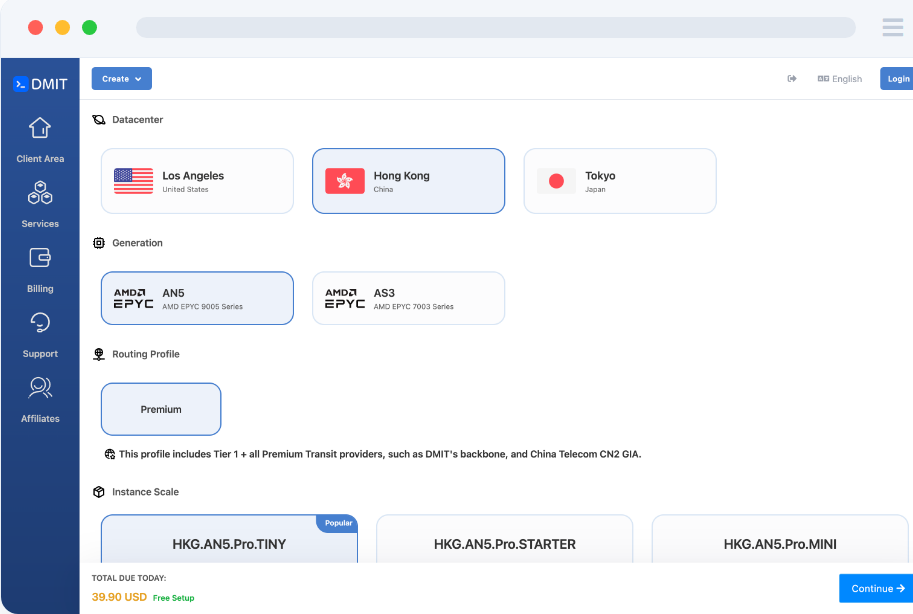Click the premium transit profile description

coord(380,454)
